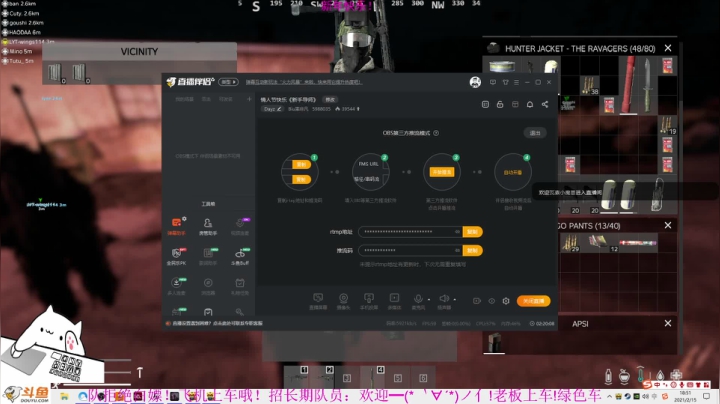Open the user avatar in title bar
Viewport: 720px width, 404px height.
(x=475, y=82)
